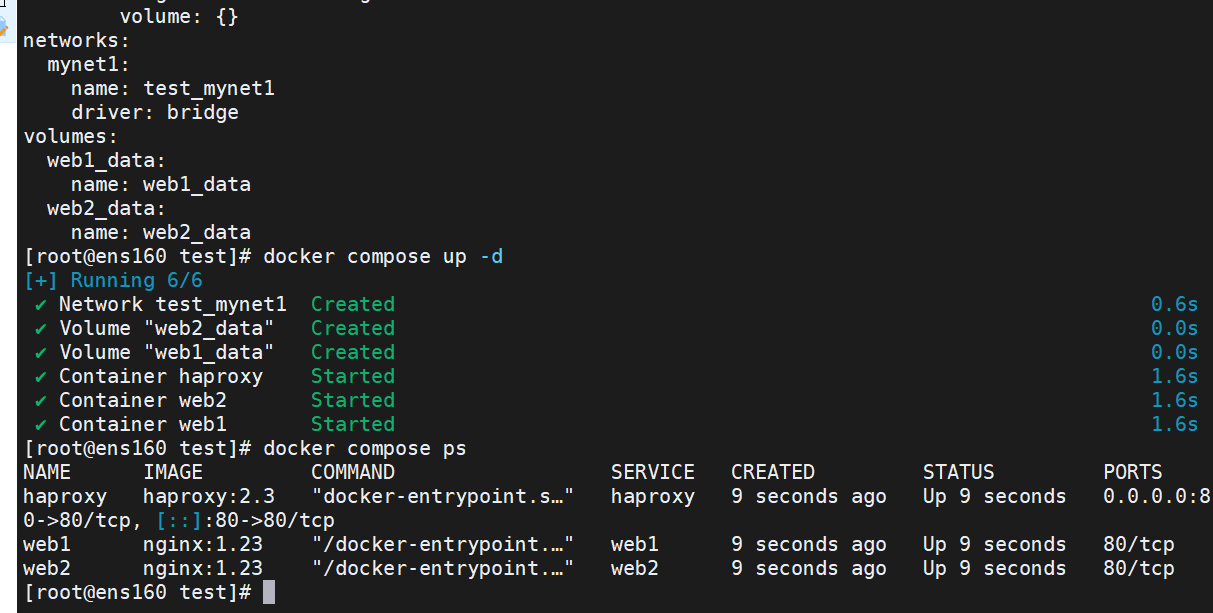The height and width of the screenshot is (613, 1213).
Task: Click the checkmark beside Network test_mynet1
Action: coord(41,304)
